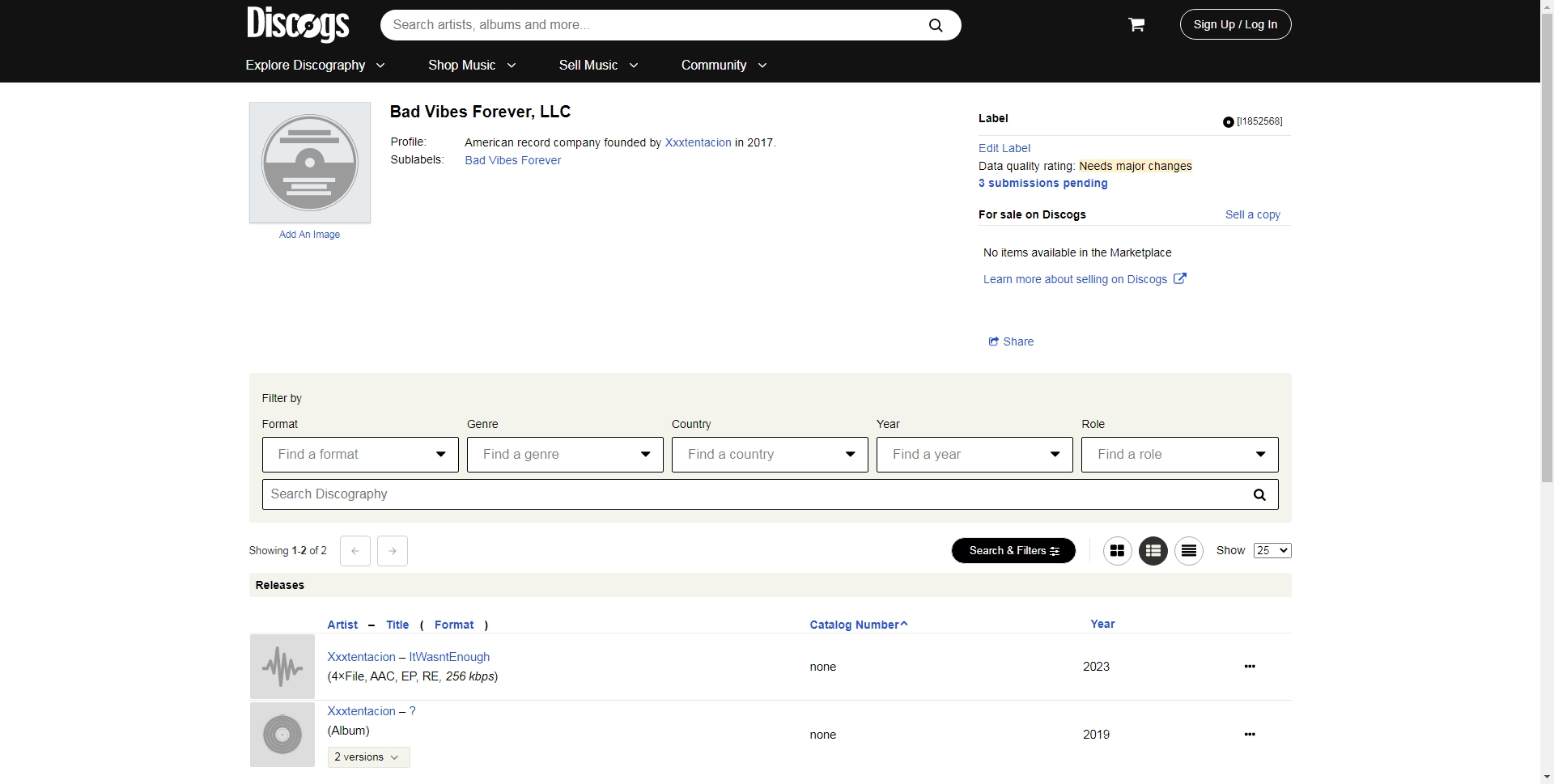Click the Search Discography magnifier icon
This screenshot has height=784, width=1554.
point(1259,495)
